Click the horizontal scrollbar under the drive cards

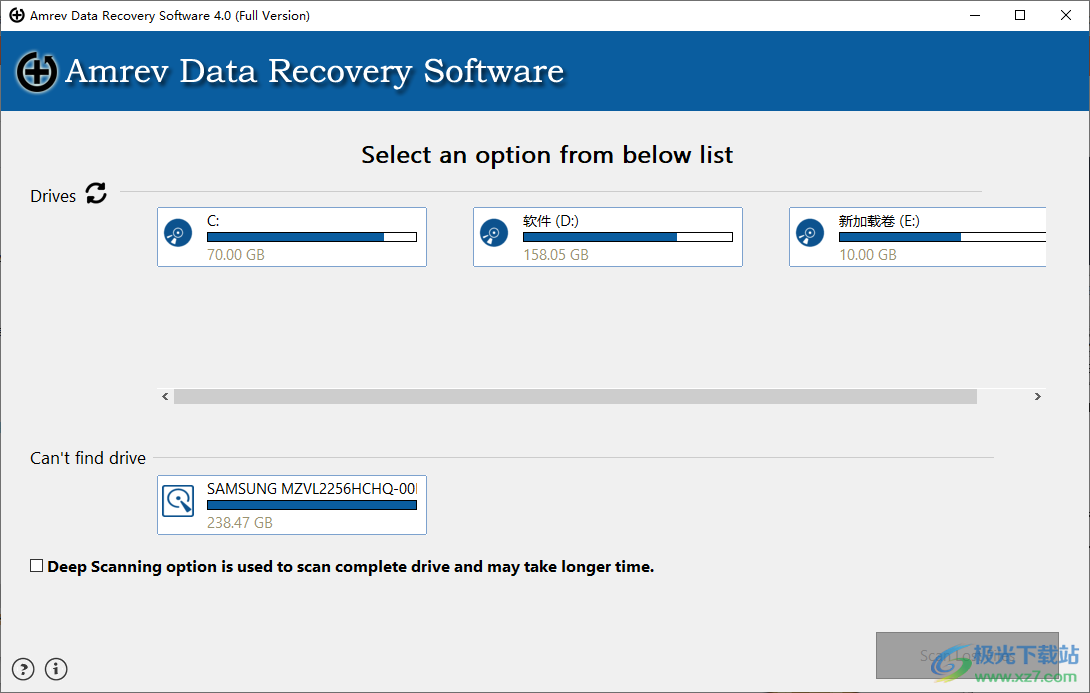pos(575,396)
